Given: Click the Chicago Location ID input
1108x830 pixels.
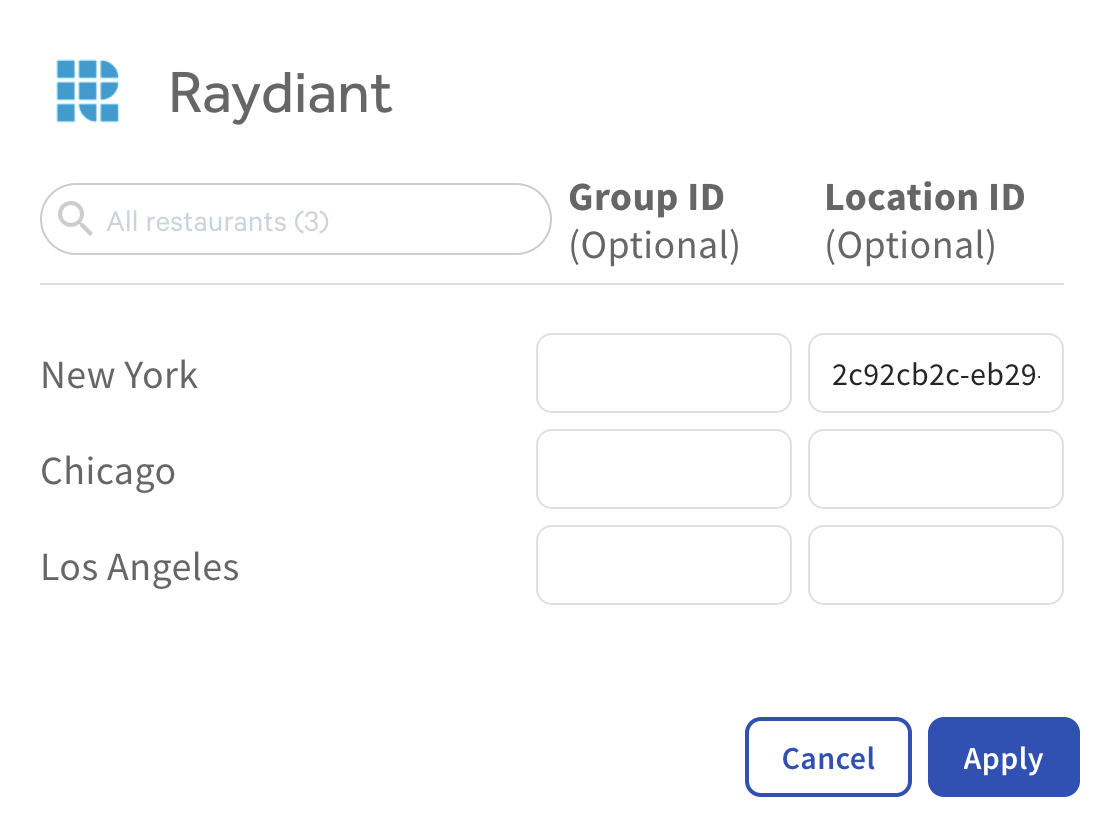Looking at the screenshot, I should (936, 469).
